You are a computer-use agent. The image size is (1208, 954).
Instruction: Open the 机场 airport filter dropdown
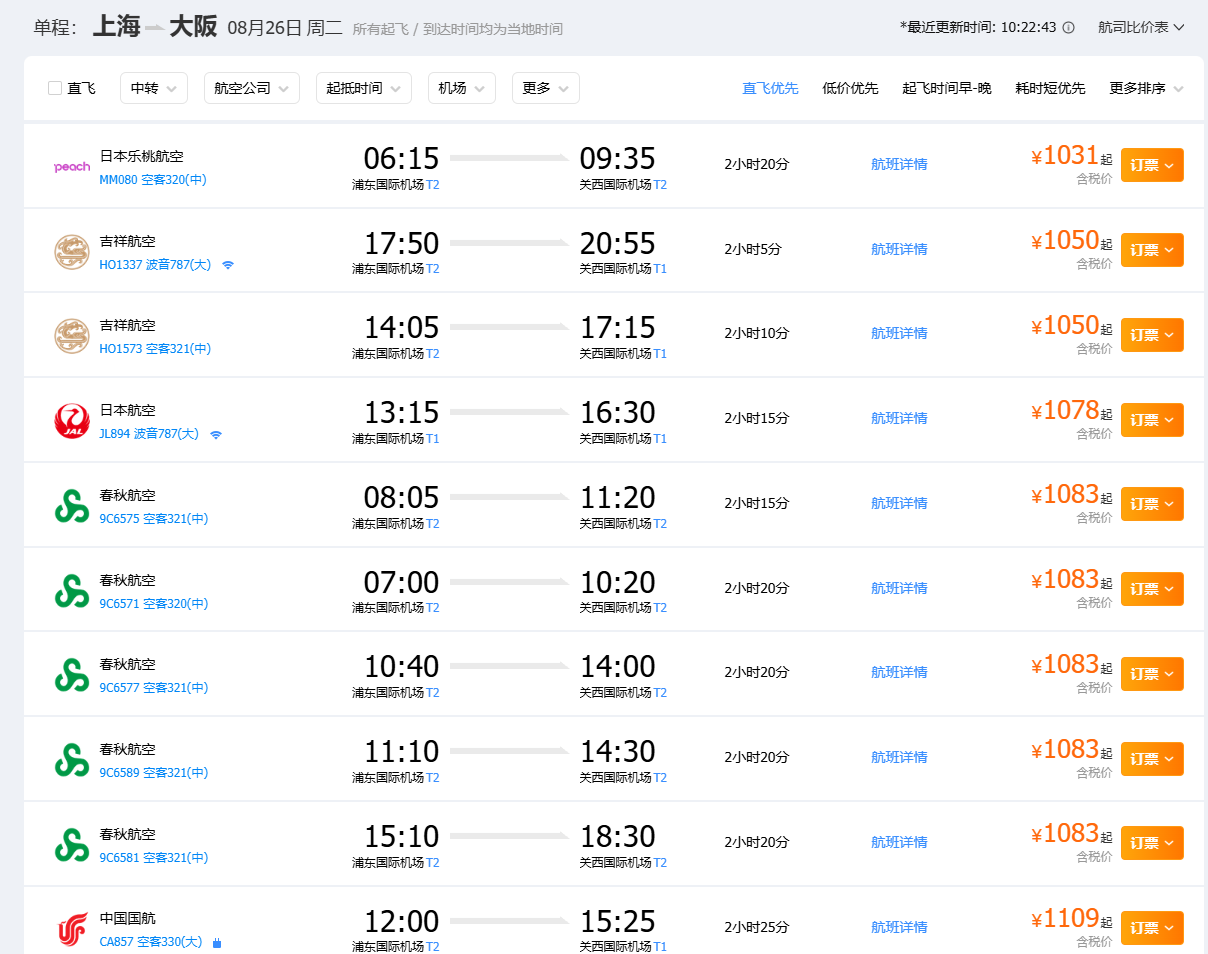(x=461, y=88)
